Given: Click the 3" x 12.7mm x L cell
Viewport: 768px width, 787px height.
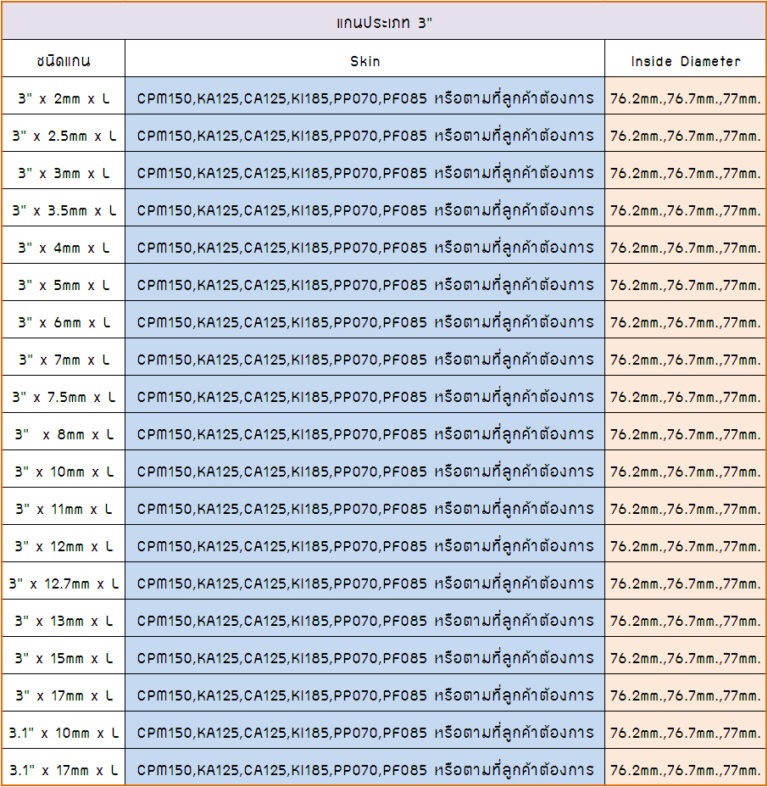Looking at the screenshot, I should (x=64, y=581).
